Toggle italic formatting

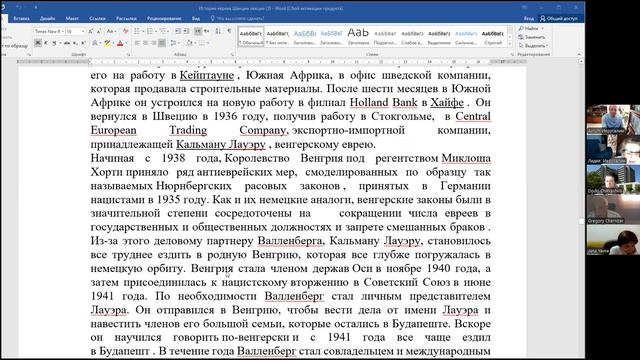tap(46, 43)
